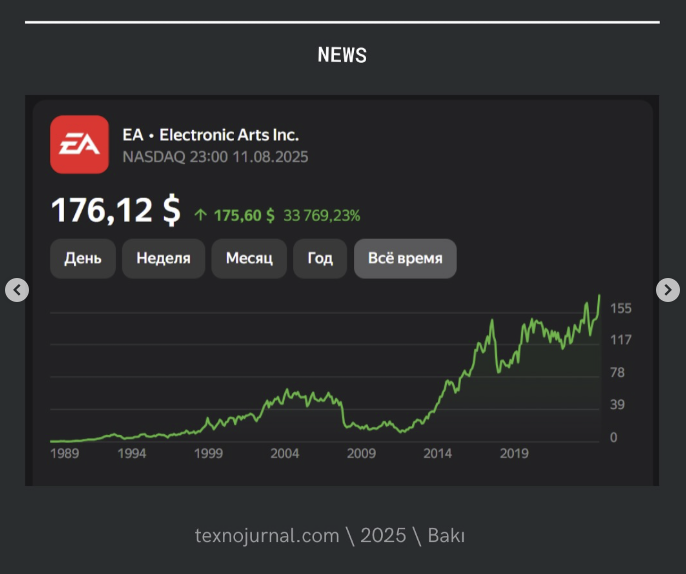Go to the previous news slide
686x574 pixels.
coord(17,290)
